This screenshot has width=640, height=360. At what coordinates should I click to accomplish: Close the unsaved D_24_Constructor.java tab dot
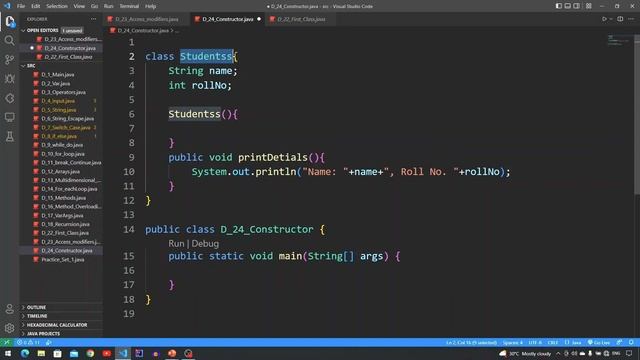(259, 19)
